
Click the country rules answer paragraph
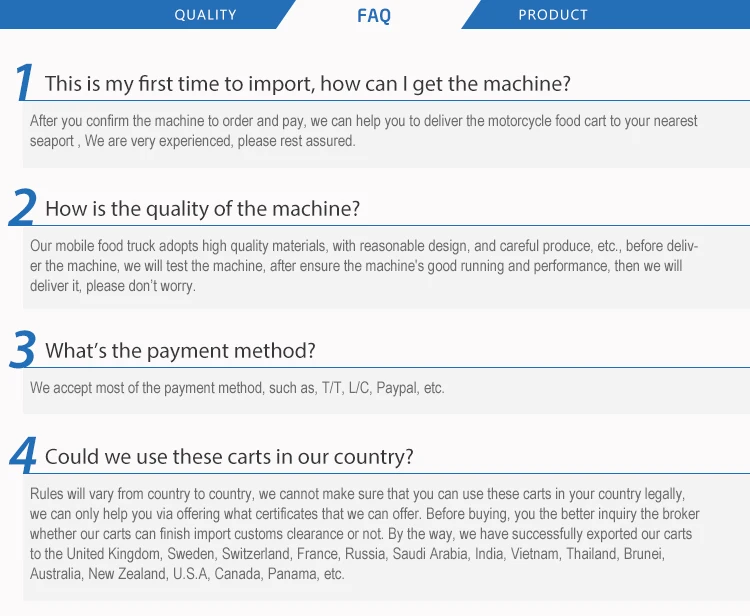363,534
